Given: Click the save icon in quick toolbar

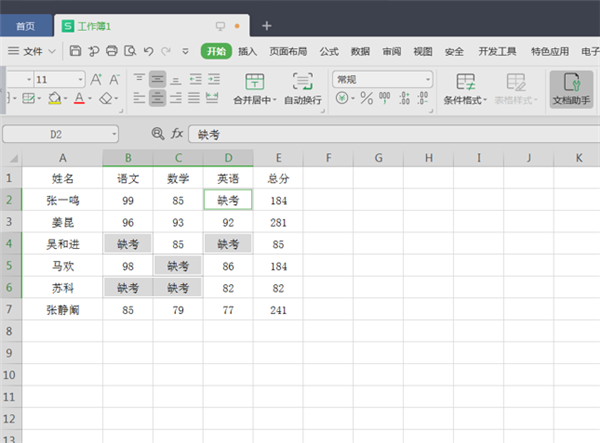Looking at the screenshot, I should point(76,51).
